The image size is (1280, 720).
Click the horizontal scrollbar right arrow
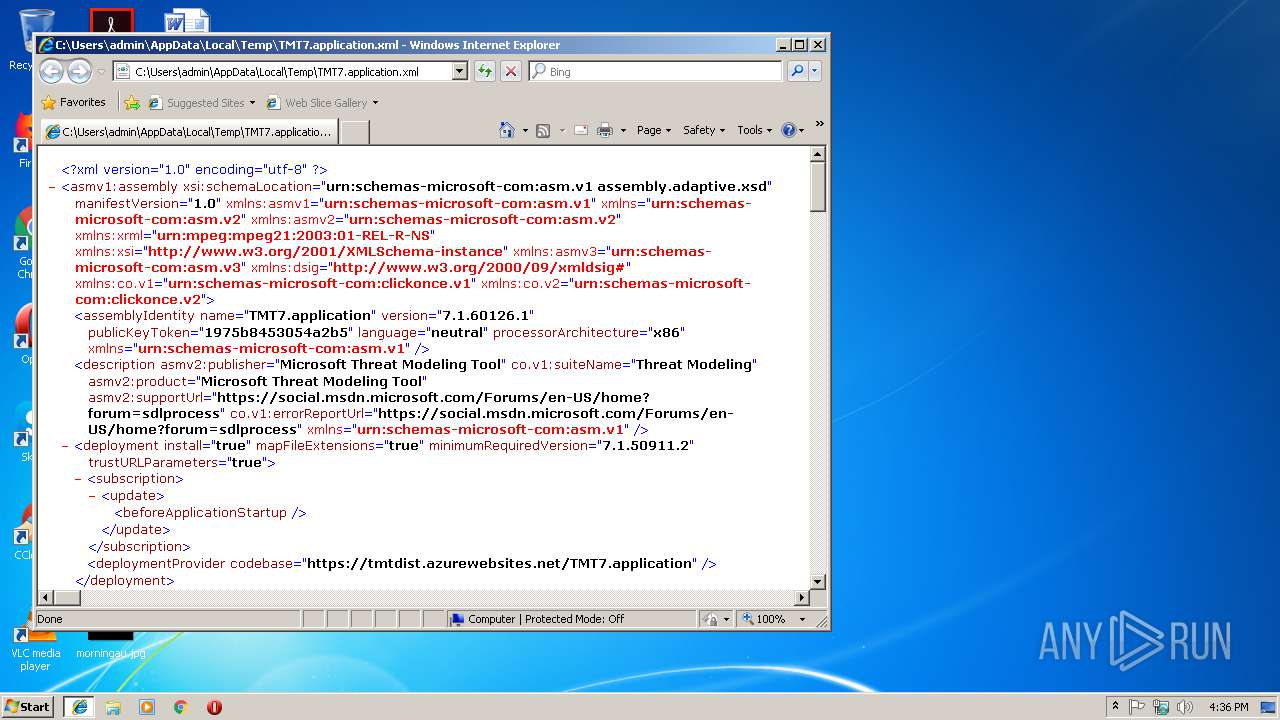(801, 597)
